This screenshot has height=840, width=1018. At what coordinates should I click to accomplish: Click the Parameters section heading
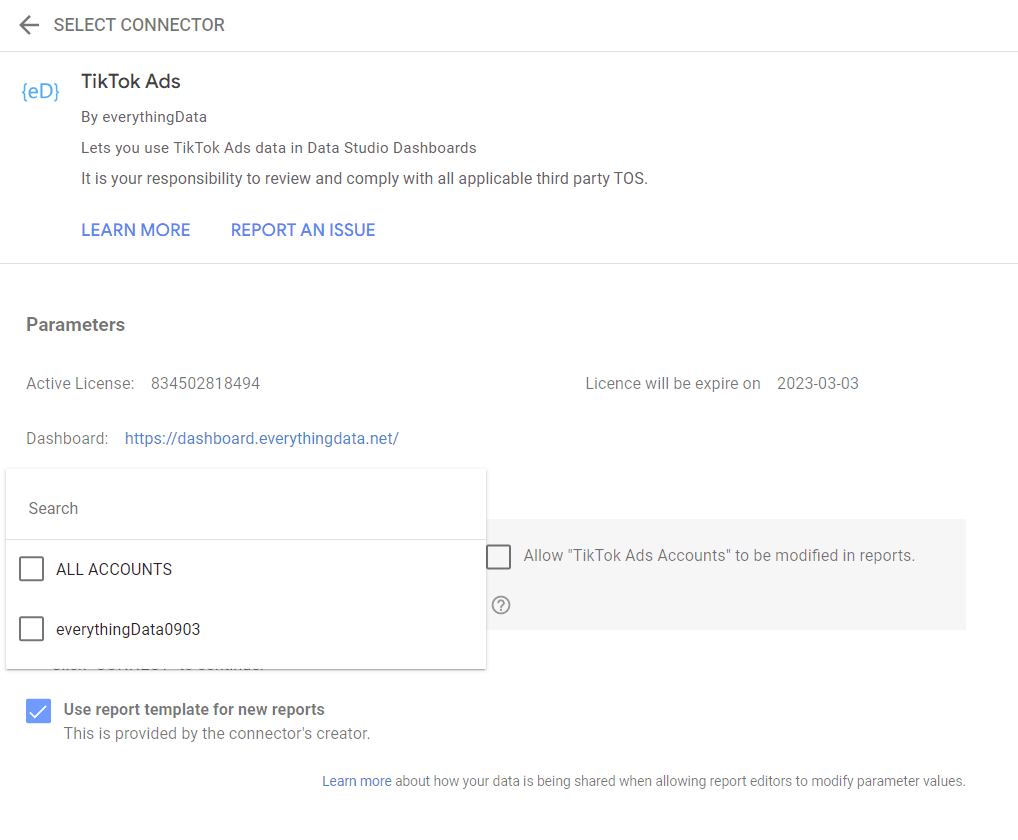(x=75, y=324)
